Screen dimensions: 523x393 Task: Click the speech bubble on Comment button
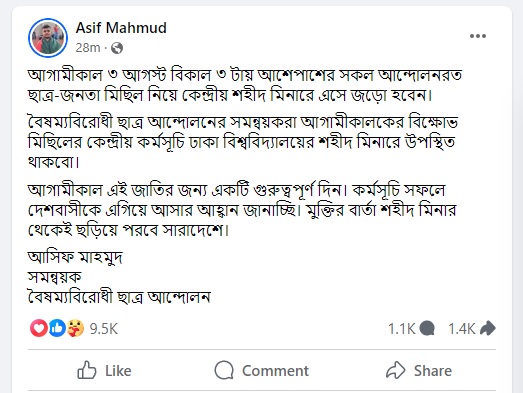click(x=224, y=370)
